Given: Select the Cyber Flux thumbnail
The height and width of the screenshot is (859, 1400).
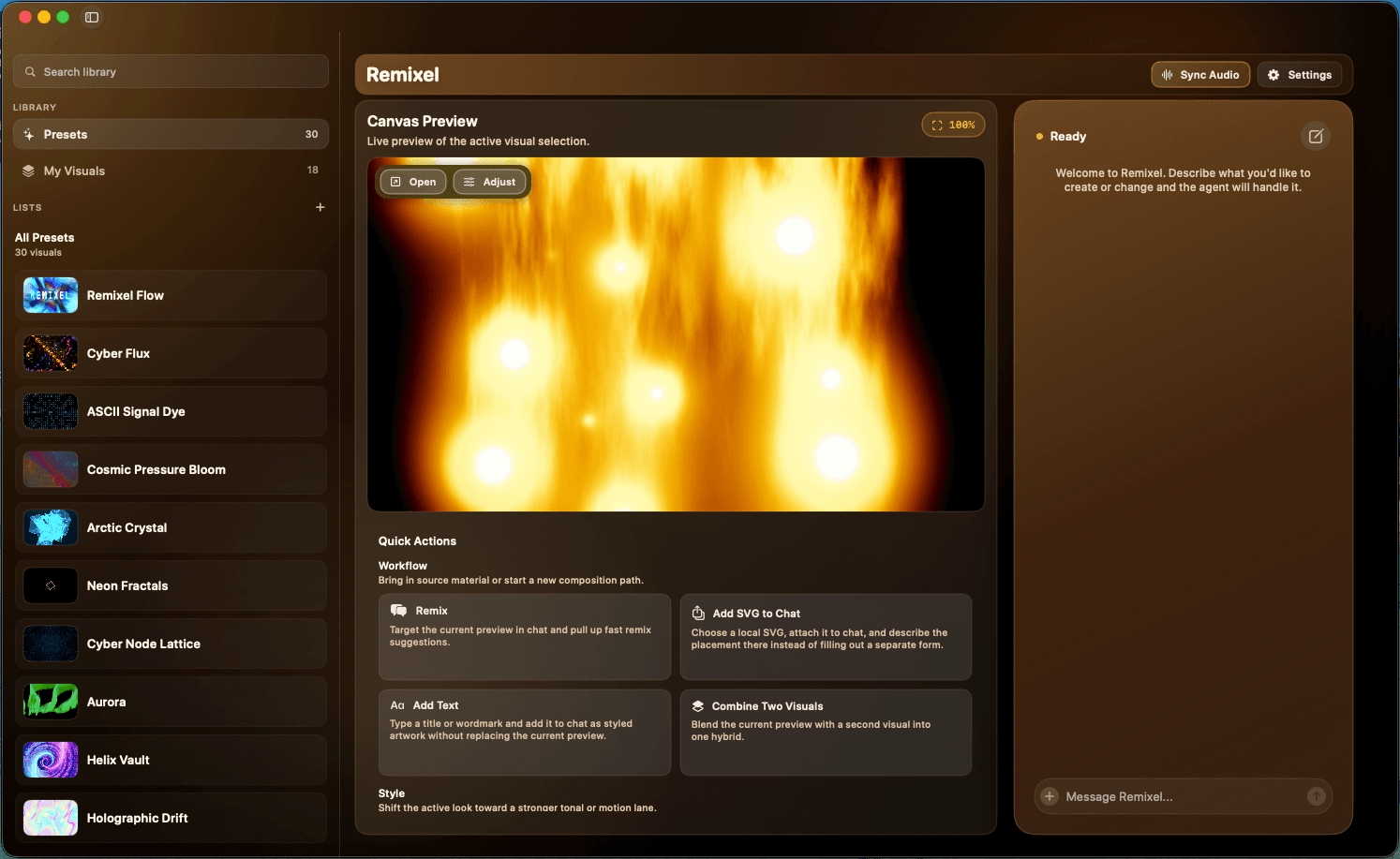Looking at the screenshot, I should [x=51, y=353].
